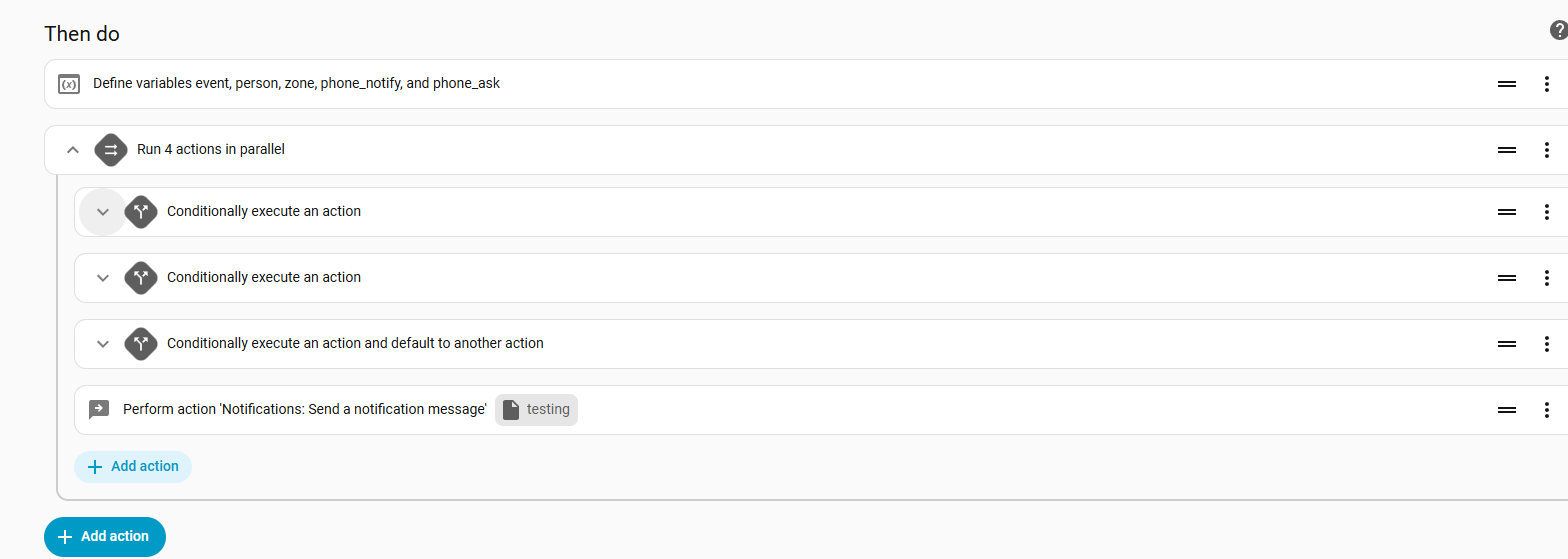
Task: Click the parallel arrows icon
Action: (x=111, y=150)
